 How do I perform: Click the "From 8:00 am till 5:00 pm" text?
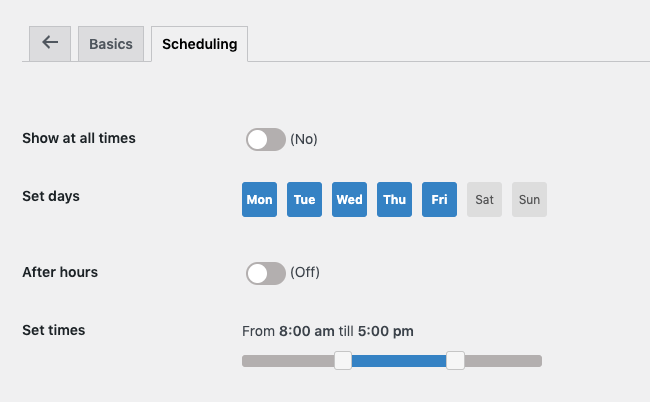click(x=328, y=331)
